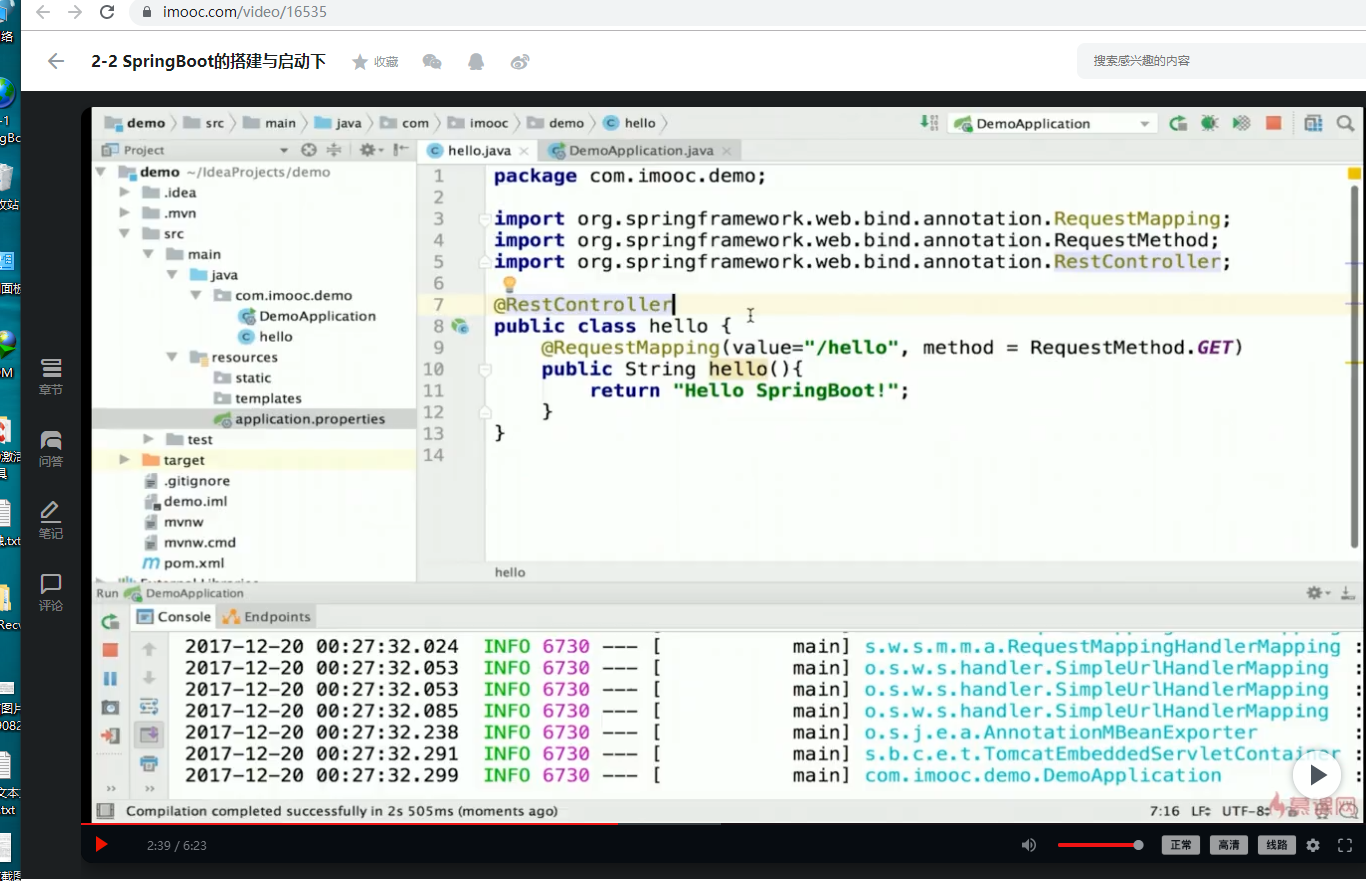
Task: Go back with the browser back arrow
Action: [x=42, y=12]
